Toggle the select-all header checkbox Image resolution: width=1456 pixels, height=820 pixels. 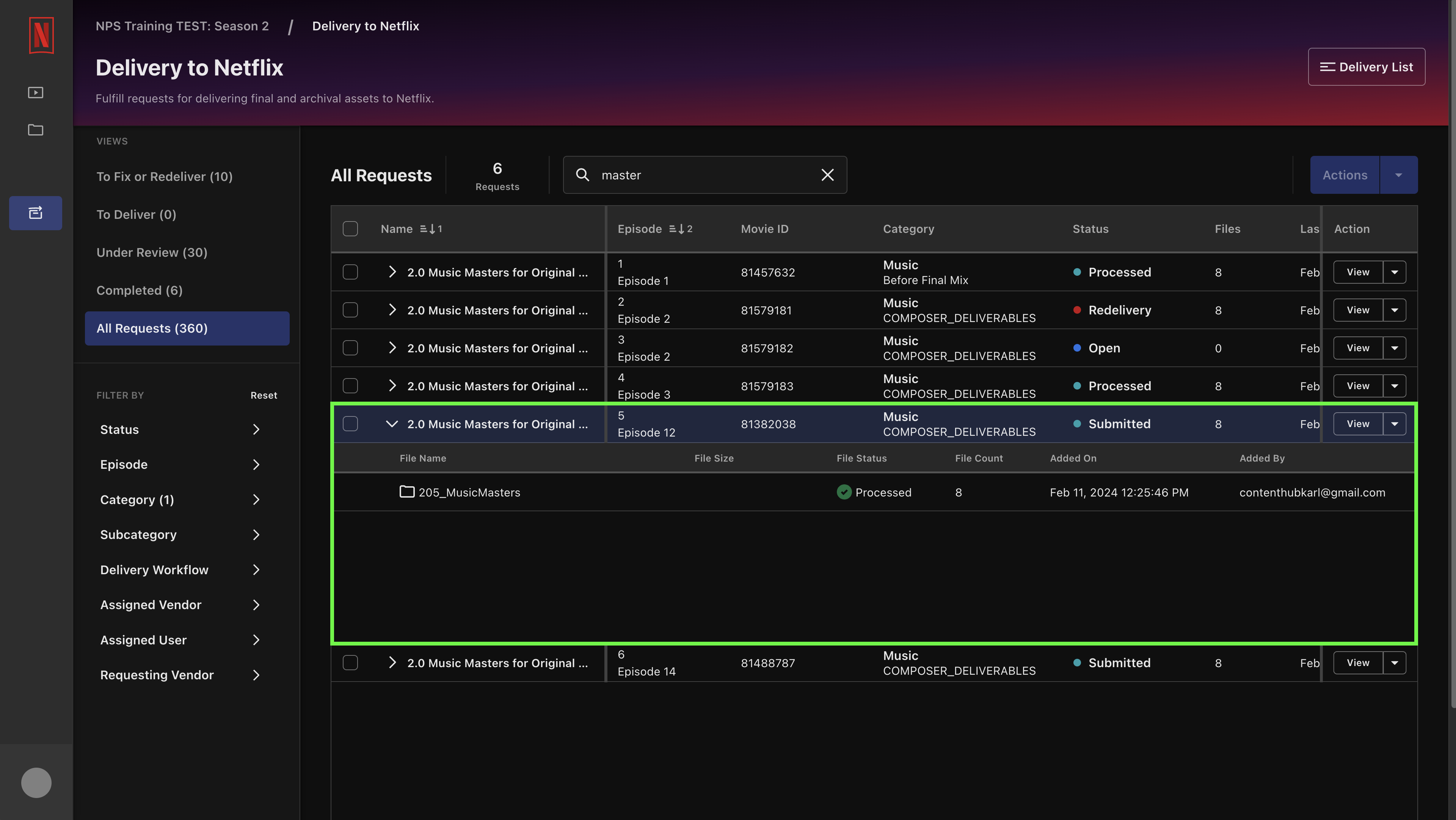click(x=350, y=229)
